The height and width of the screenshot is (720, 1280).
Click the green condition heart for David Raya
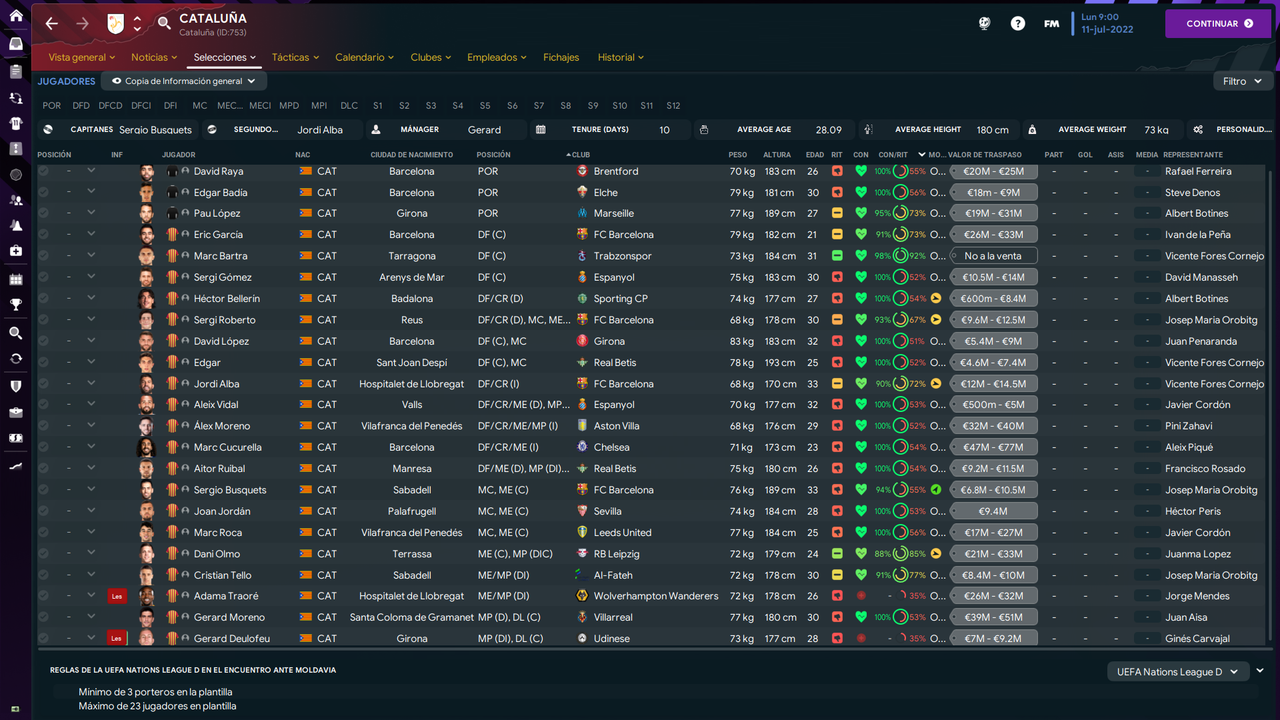coord(861,171)
